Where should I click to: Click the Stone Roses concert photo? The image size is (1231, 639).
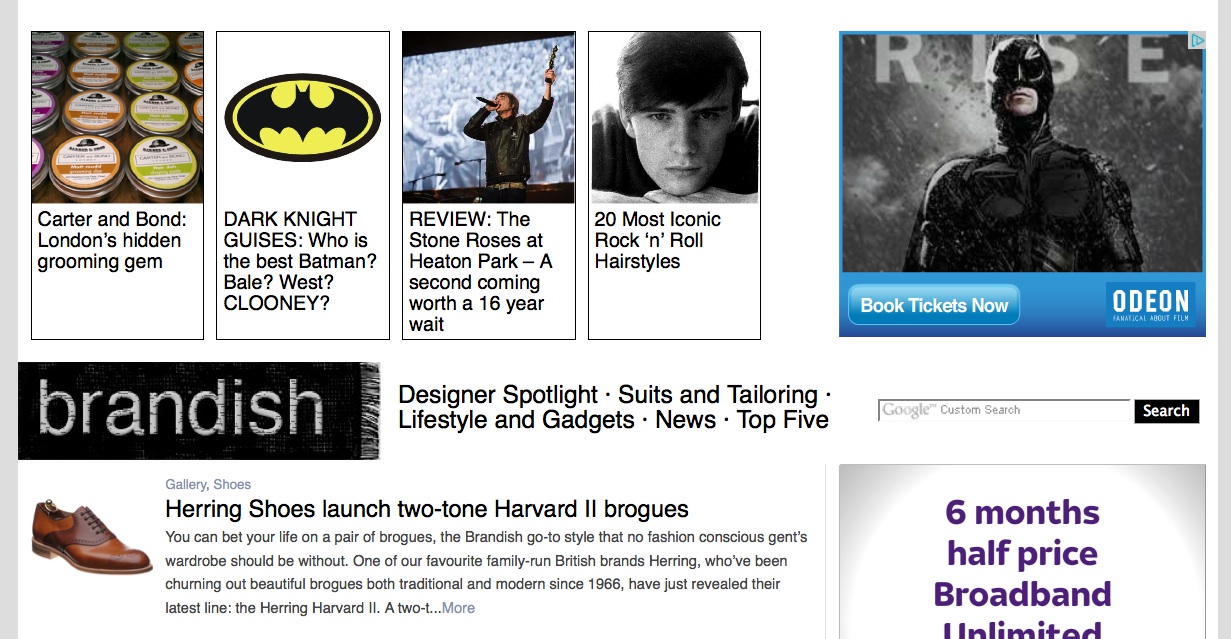(x=488, y=117)
